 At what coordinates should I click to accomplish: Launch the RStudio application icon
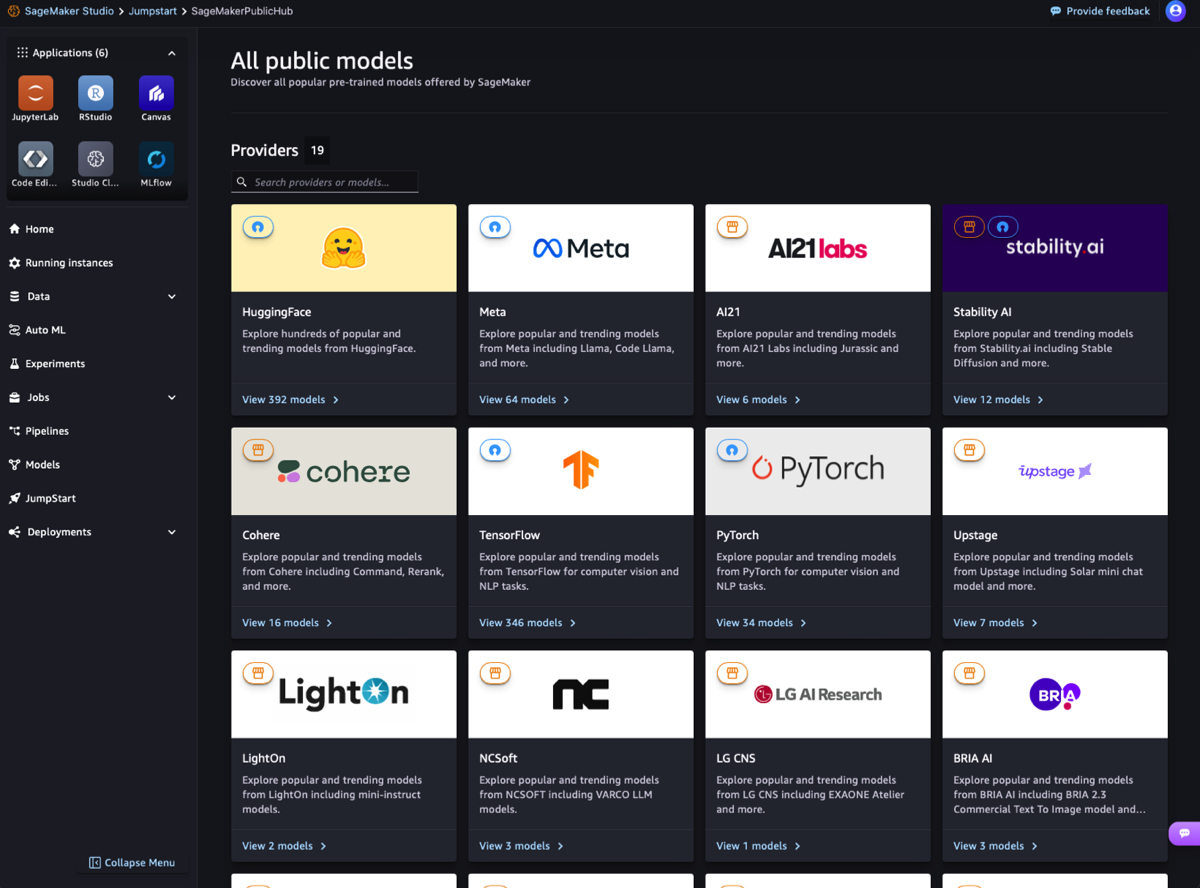point(95,94)
